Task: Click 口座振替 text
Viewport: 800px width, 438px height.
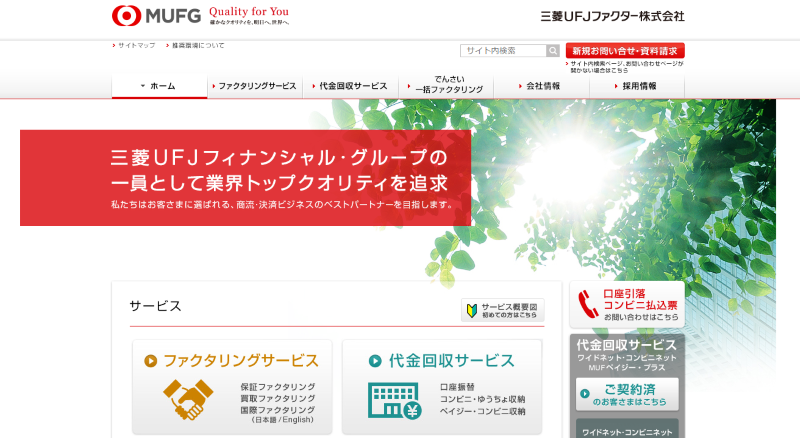Action: [x=457, y=387]
